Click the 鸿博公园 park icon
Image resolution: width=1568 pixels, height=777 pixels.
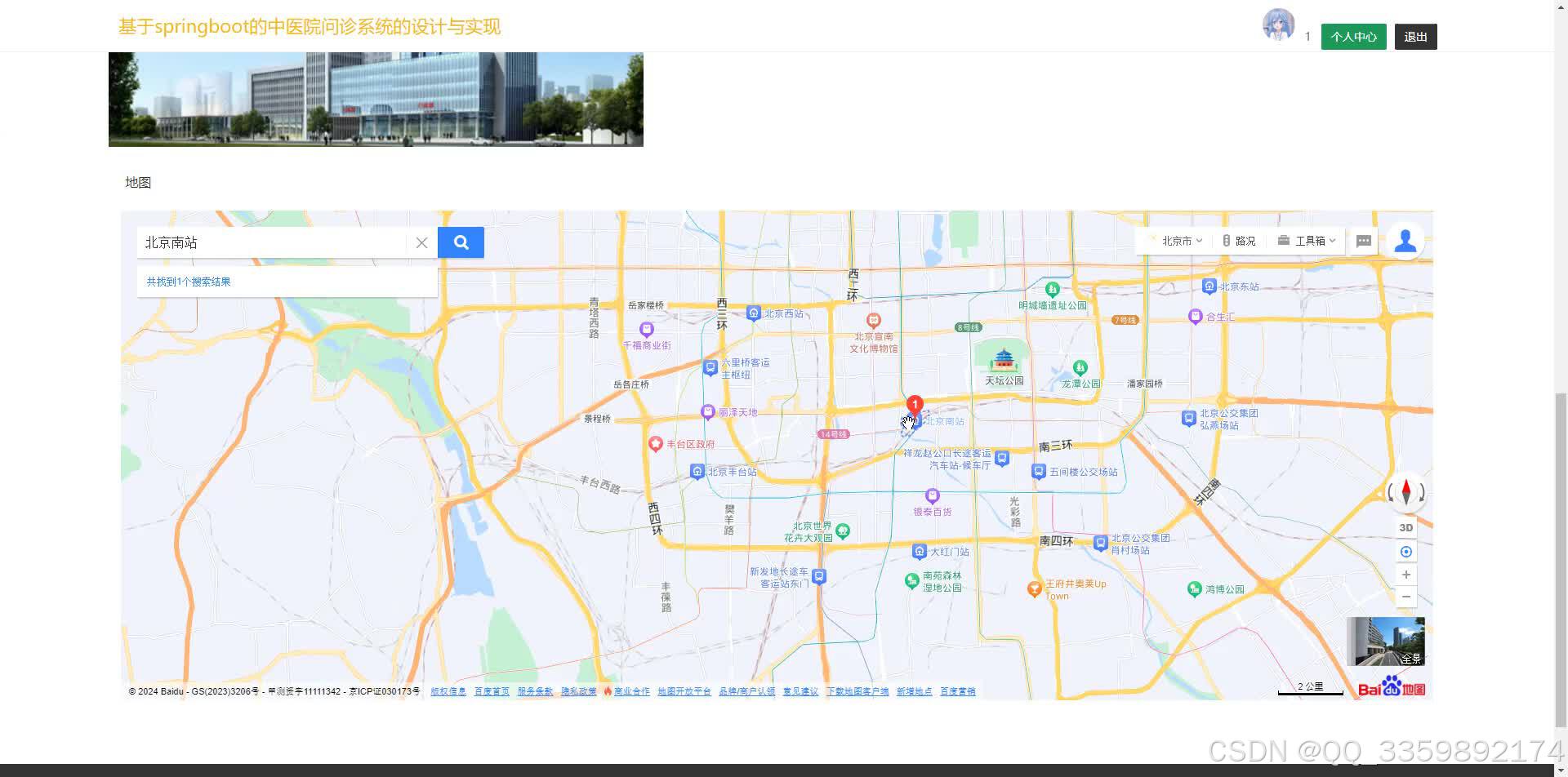click(x=1195, y=589)
